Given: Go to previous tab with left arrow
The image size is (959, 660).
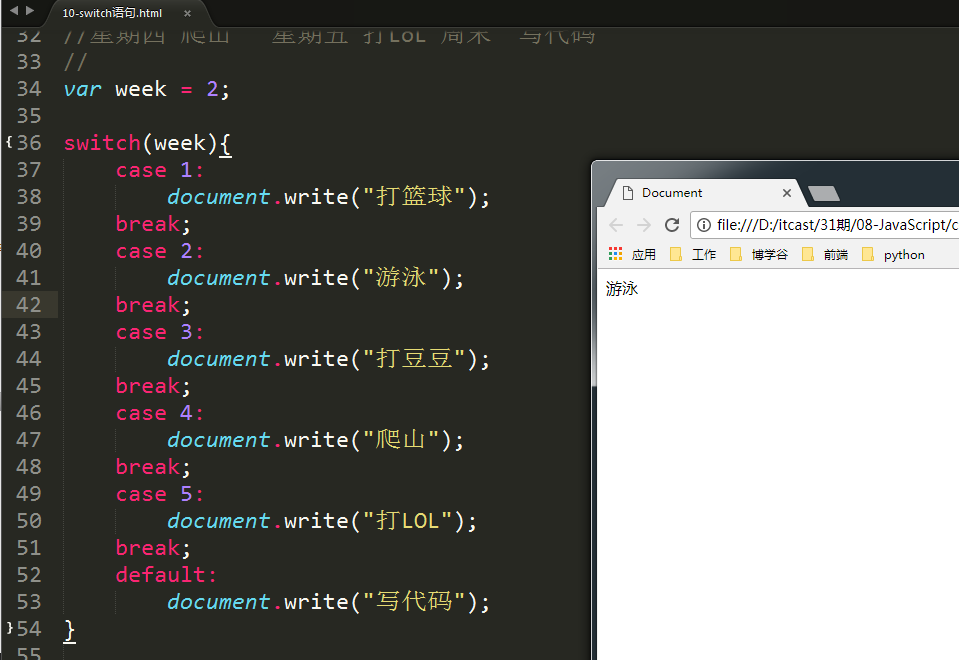Looking at the screenshot, I should point(13,10).
